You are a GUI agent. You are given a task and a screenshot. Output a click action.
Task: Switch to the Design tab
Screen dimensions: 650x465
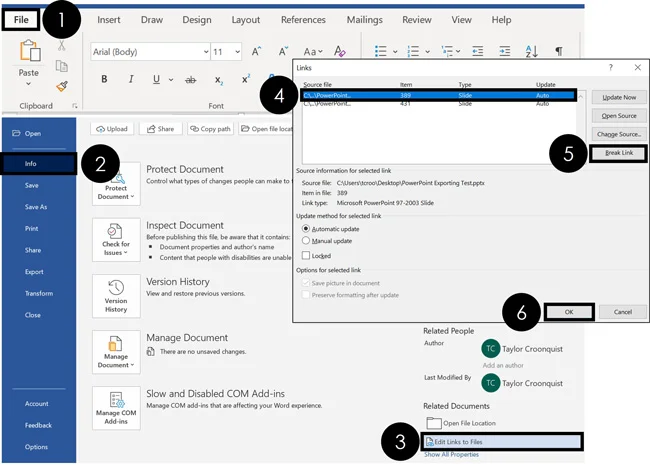click(197, 20)
